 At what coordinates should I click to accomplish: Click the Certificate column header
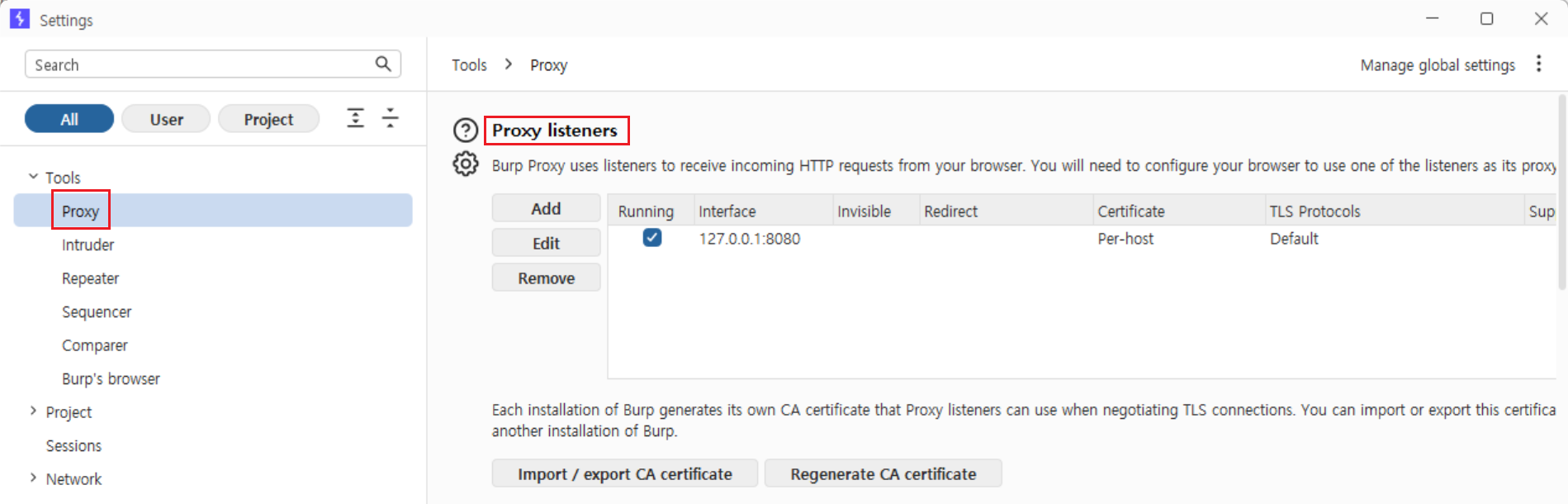(1179, 211)
